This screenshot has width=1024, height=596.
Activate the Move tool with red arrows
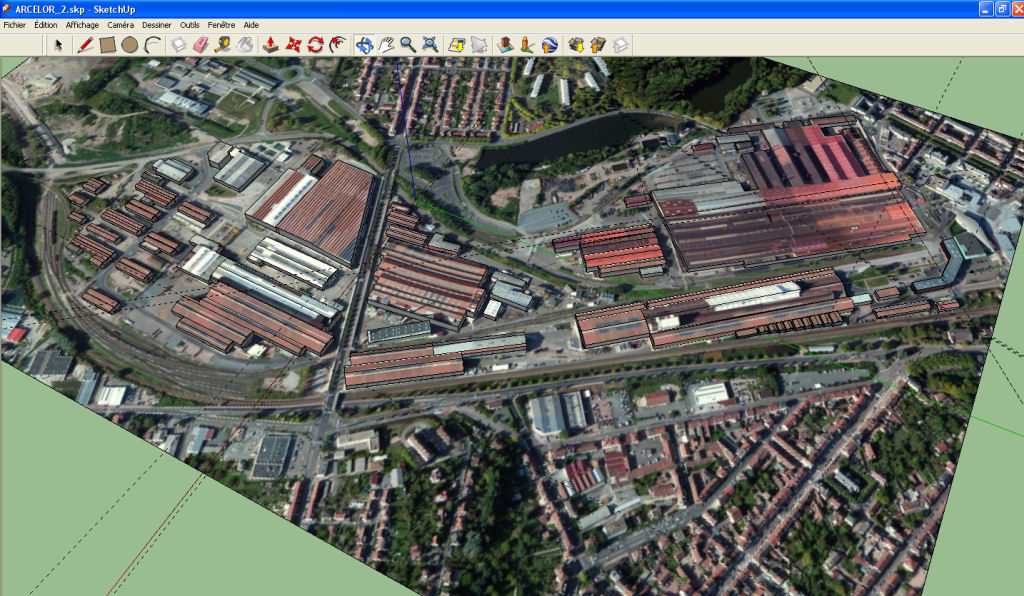click(293, 44)
